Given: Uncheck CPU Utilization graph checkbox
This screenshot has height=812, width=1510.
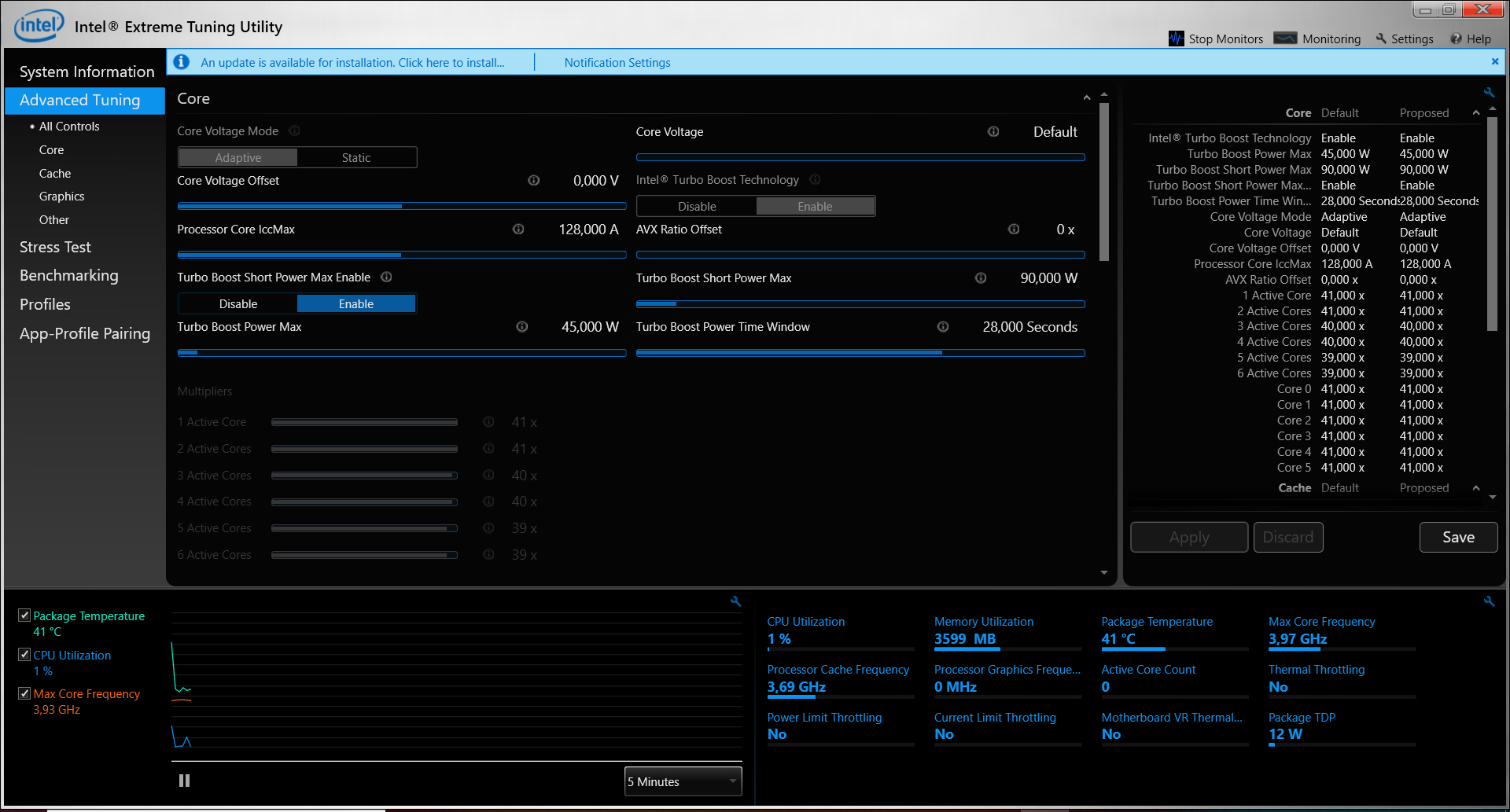Looking at the screenshot, I should coord(24,654).
